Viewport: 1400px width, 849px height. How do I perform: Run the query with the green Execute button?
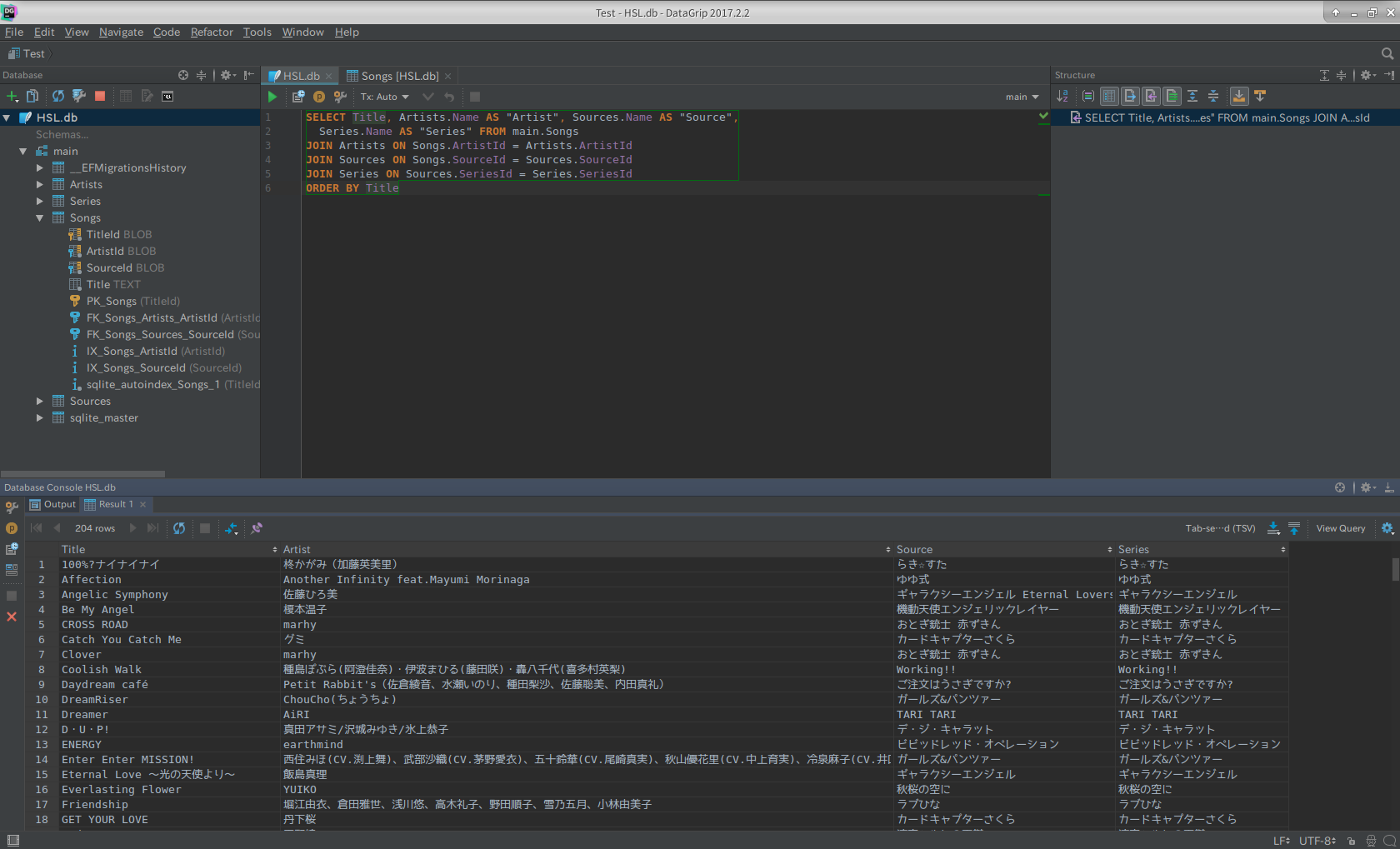point(272,97)
